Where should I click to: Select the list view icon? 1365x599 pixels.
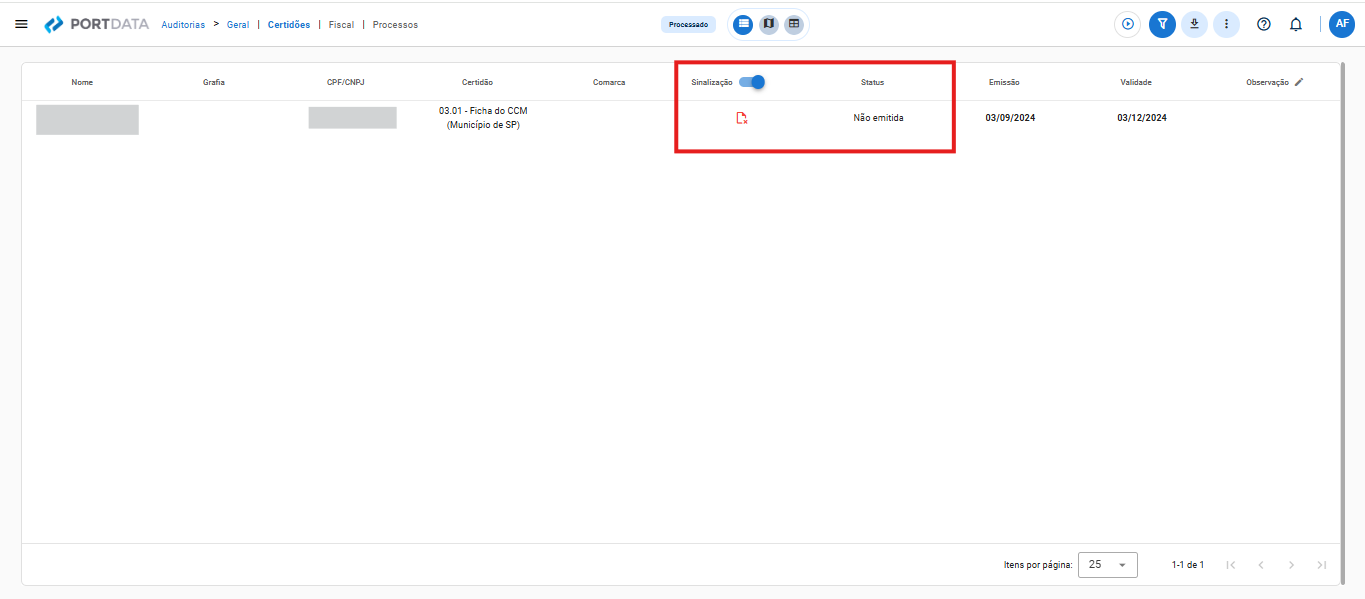point(743,24)
